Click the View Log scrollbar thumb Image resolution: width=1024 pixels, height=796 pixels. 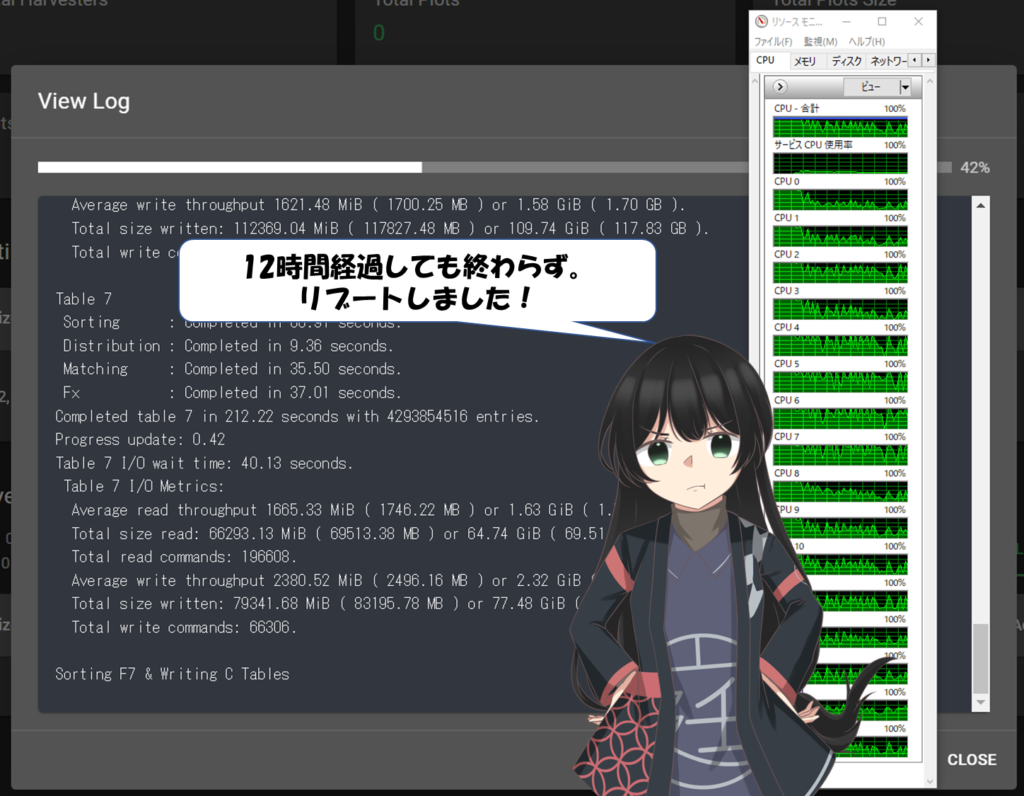click(x=980, y=658)
